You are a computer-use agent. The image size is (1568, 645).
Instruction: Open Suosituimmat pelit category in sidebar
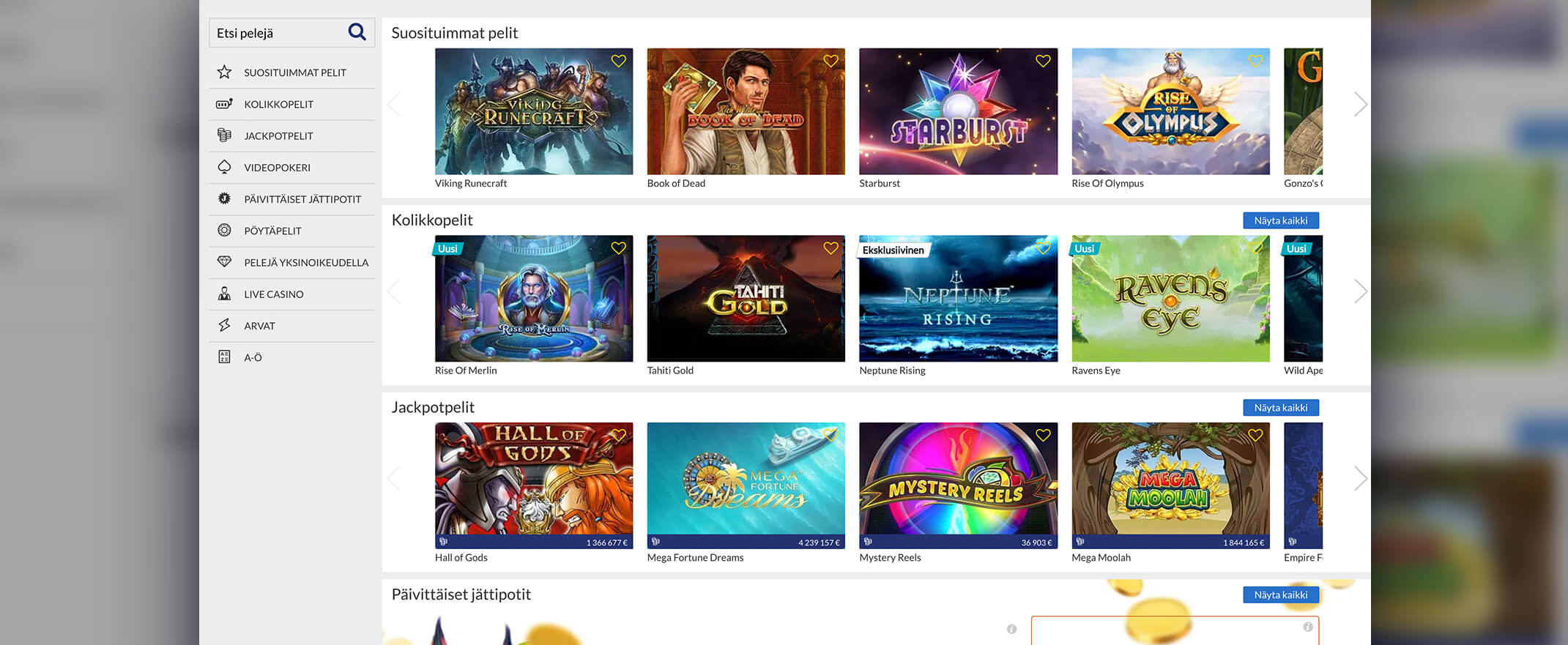(292, 72)
